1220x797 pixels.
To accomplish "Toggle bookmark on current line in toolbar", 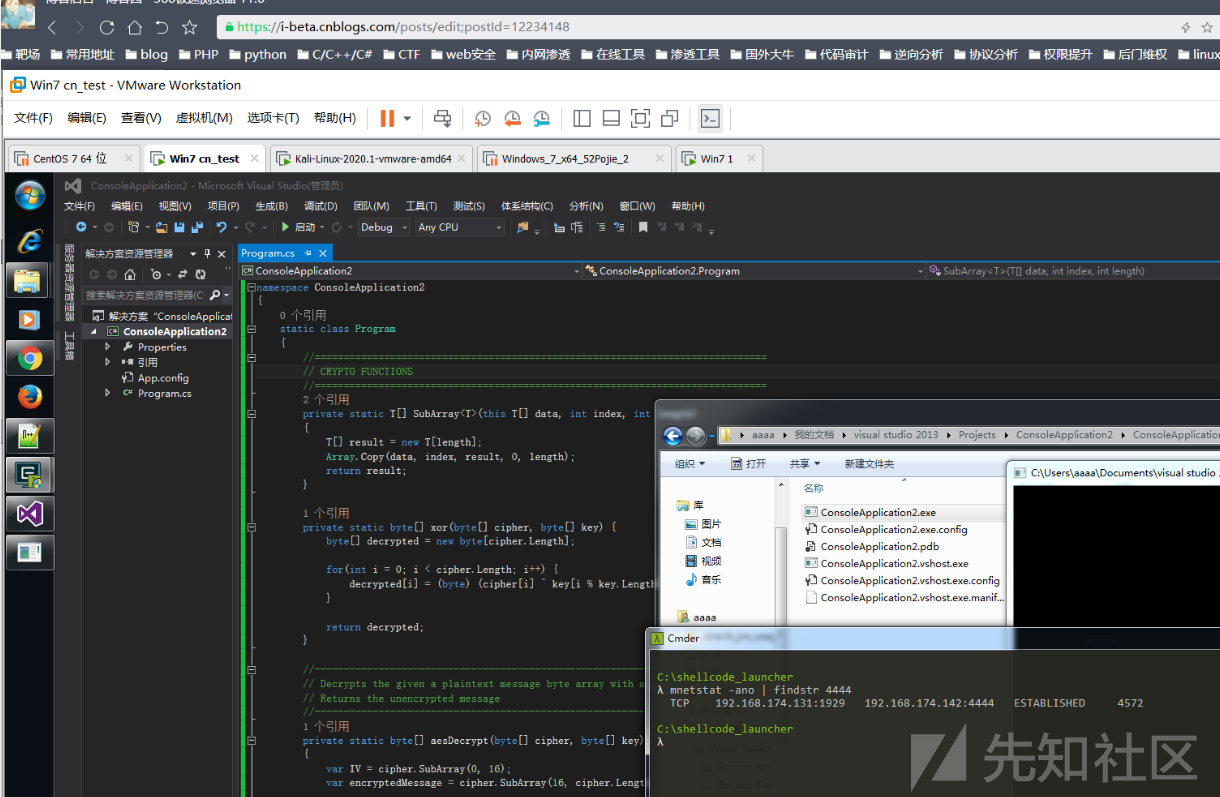I will (x=644, y=228).
